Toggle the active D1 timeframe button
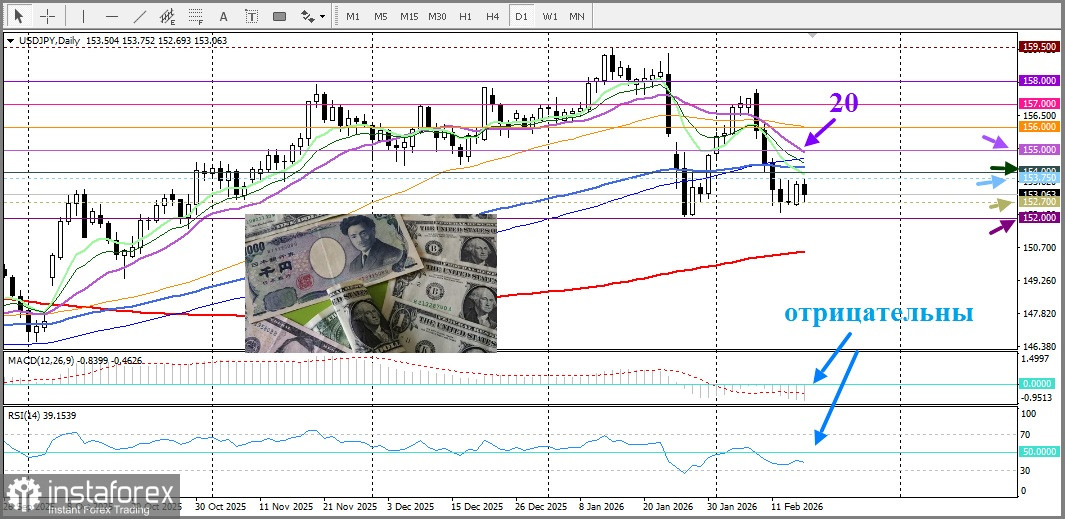This screenshot has height=519, width=1065. [x=522, y=16]
